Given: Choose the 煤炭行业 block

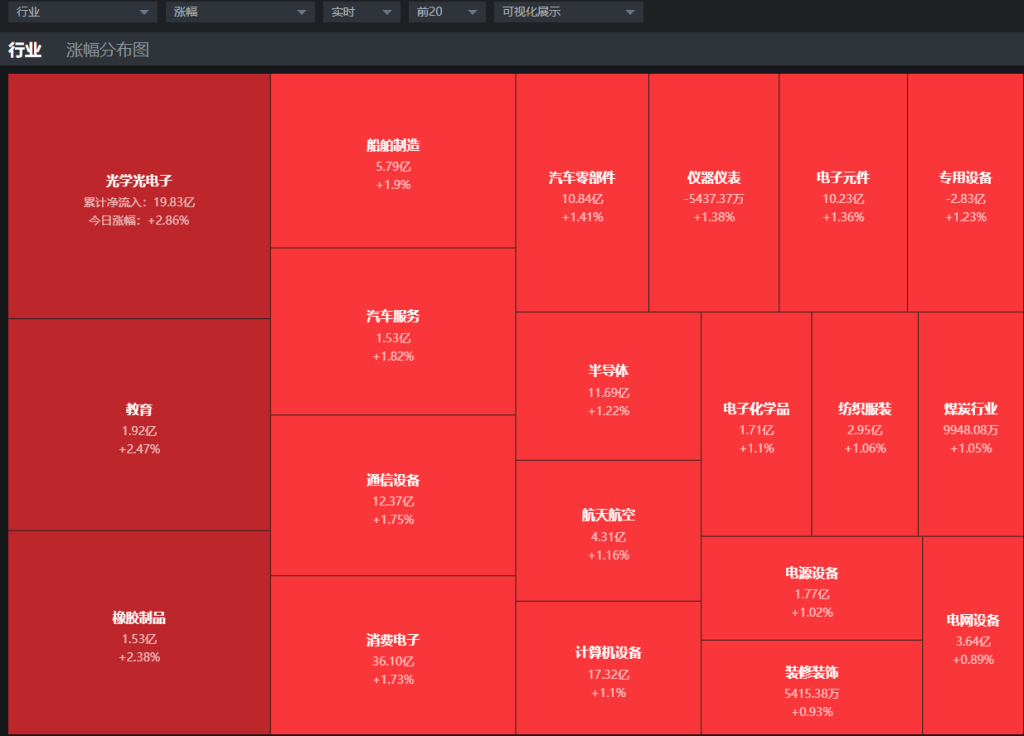Looking at the screenshot, I should tap(971, 424).
